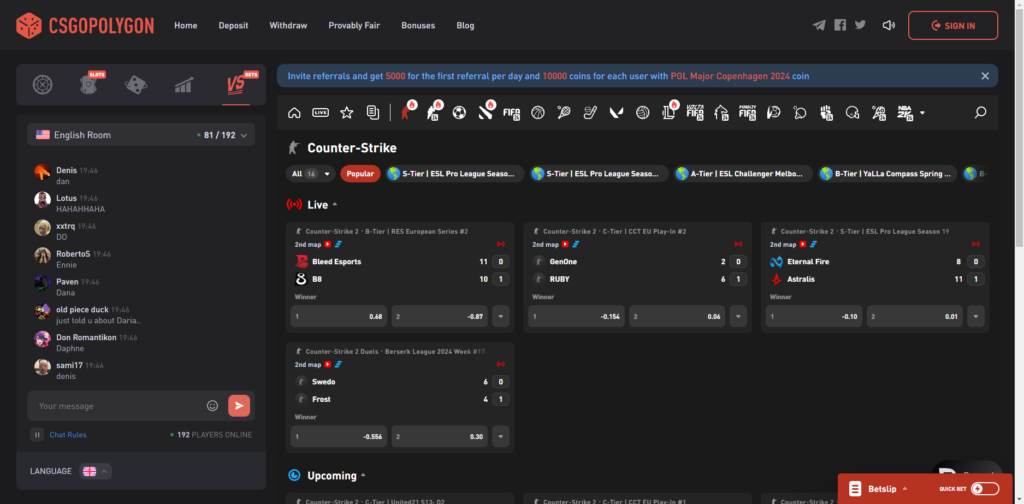Click the CSGOPOLYGON logo
Image resolution: width=1024 pixels, height=504 pixels.
coord(85,25)
